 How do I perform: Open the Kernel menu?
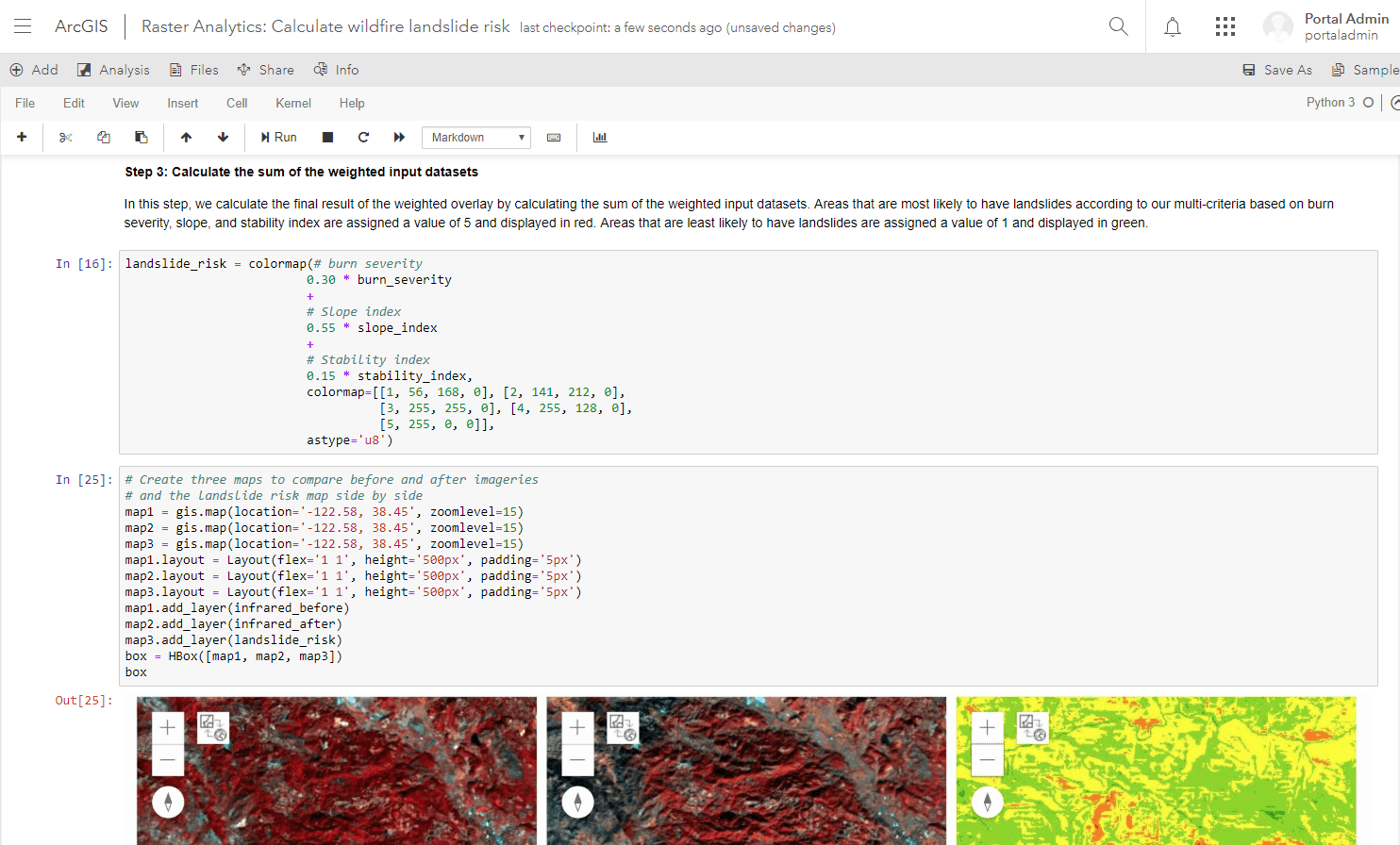(x=292, y=103)
